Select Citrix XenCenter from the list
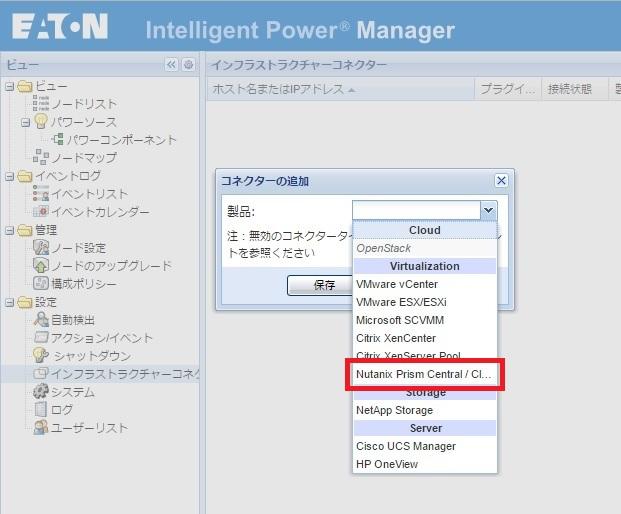Image resolution: width=621 pixels, height=514 pixels. pyautogui.click(x=425, y=338)
